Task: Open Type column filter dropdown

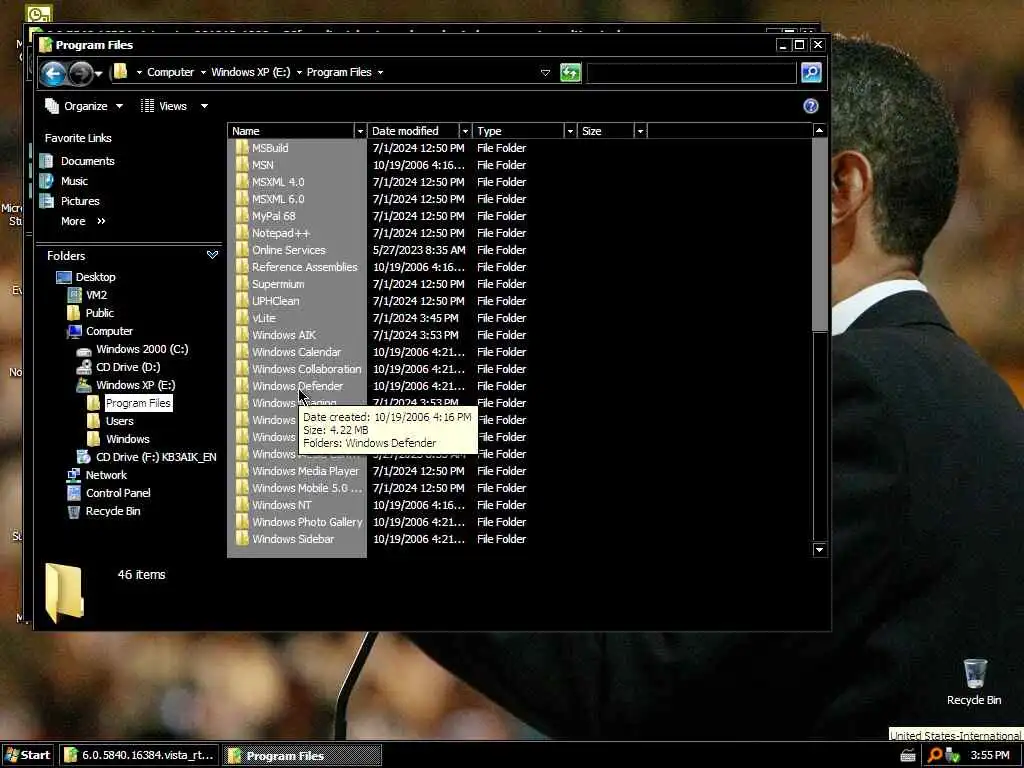Action: pyautogui.click(x=569, y=131)
